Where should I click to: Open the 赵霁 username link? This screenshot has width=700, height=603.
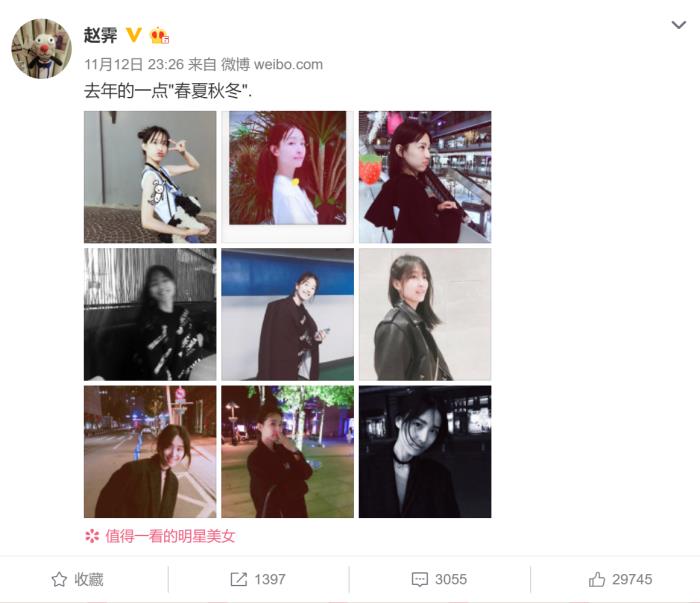pos(101,35)
